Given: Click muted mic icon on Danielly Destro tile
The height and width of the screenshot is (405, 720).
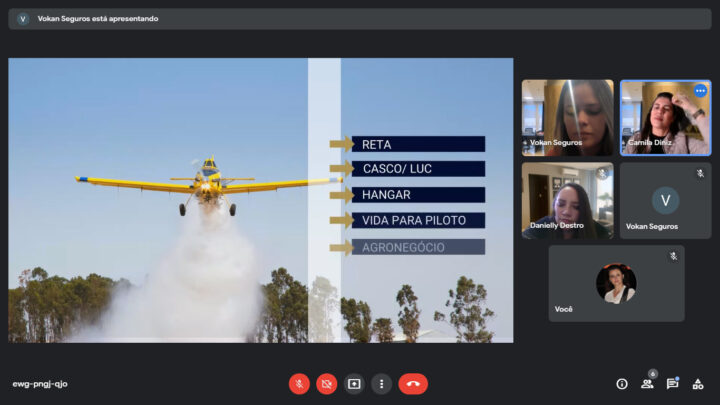Looking at the screenshot, I should pos(602,174).
